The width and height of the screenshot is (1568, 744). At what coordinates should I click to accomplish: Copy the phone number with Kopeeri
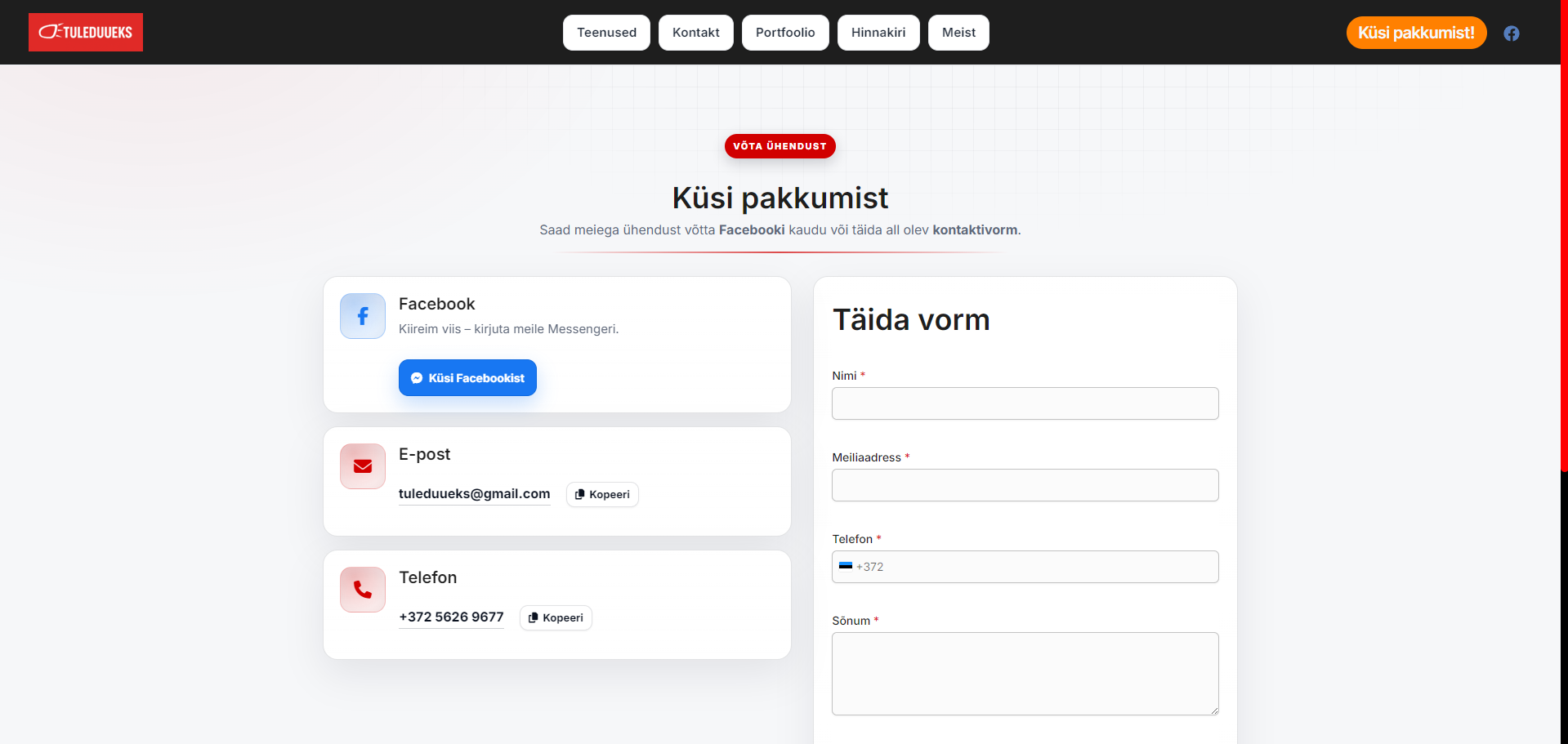pos(556,618)
